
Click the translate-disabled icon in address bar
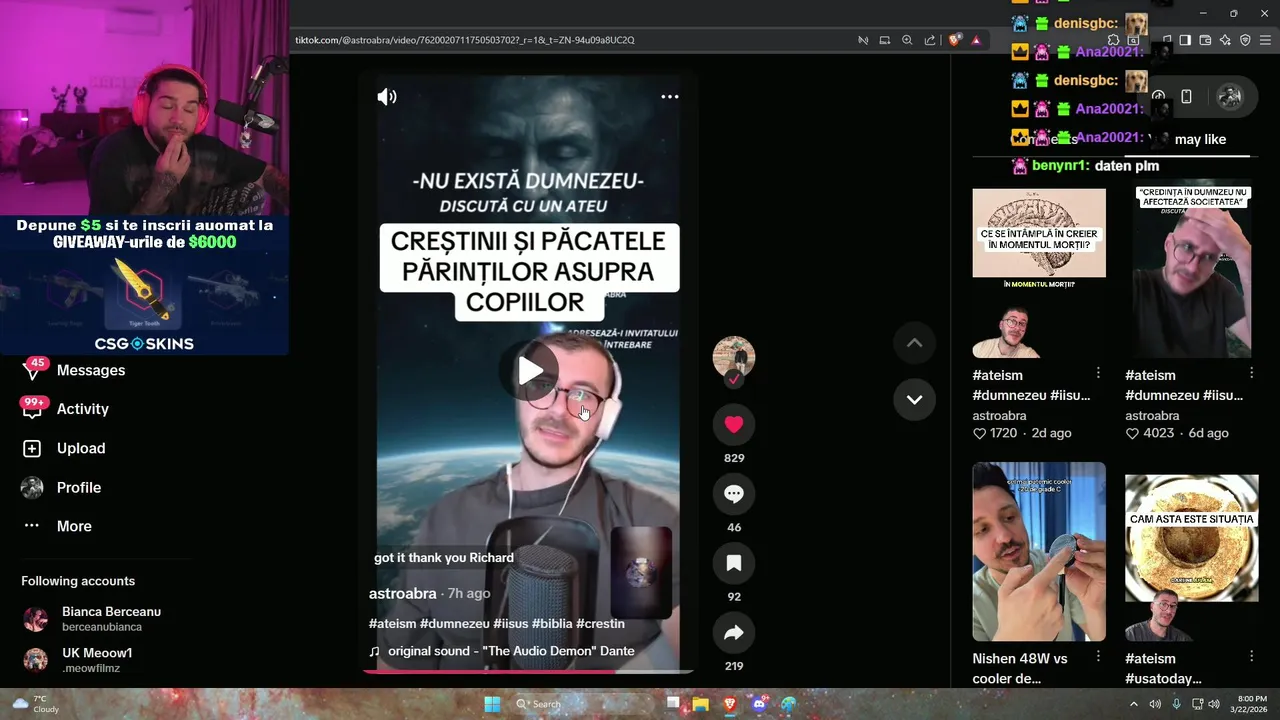coord(863,40)
